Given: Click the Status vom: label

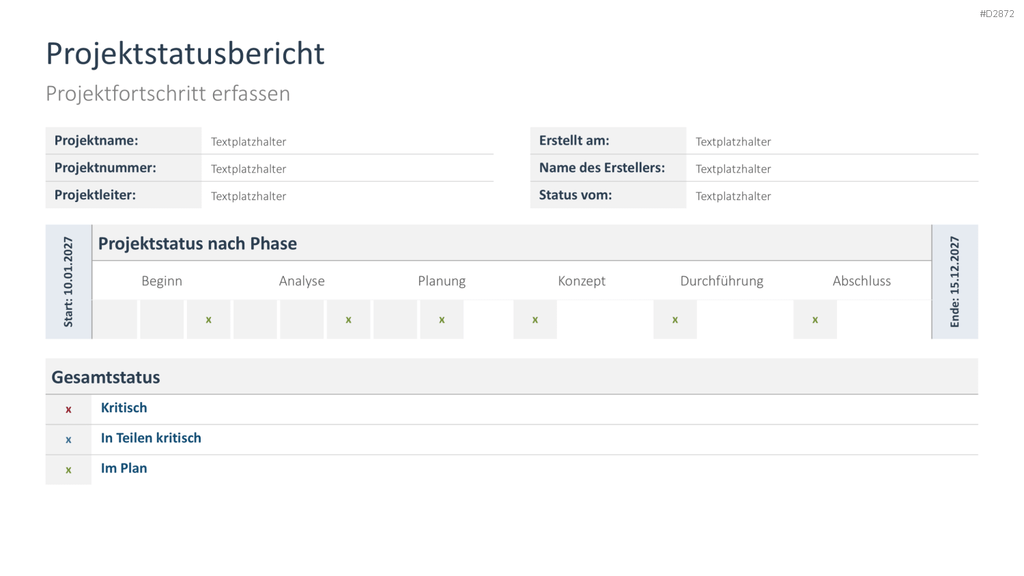Looking at the screenshot, I should [575, 195].
